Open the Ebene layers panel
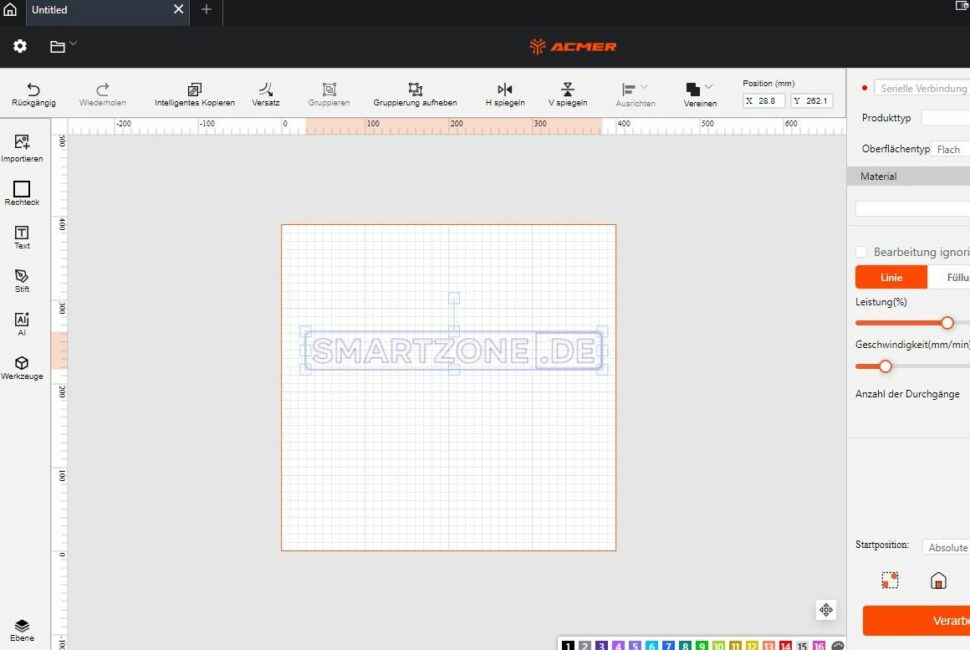Viewport: 970px width, 650px height. pyautogui.click(x=22, y=630)
